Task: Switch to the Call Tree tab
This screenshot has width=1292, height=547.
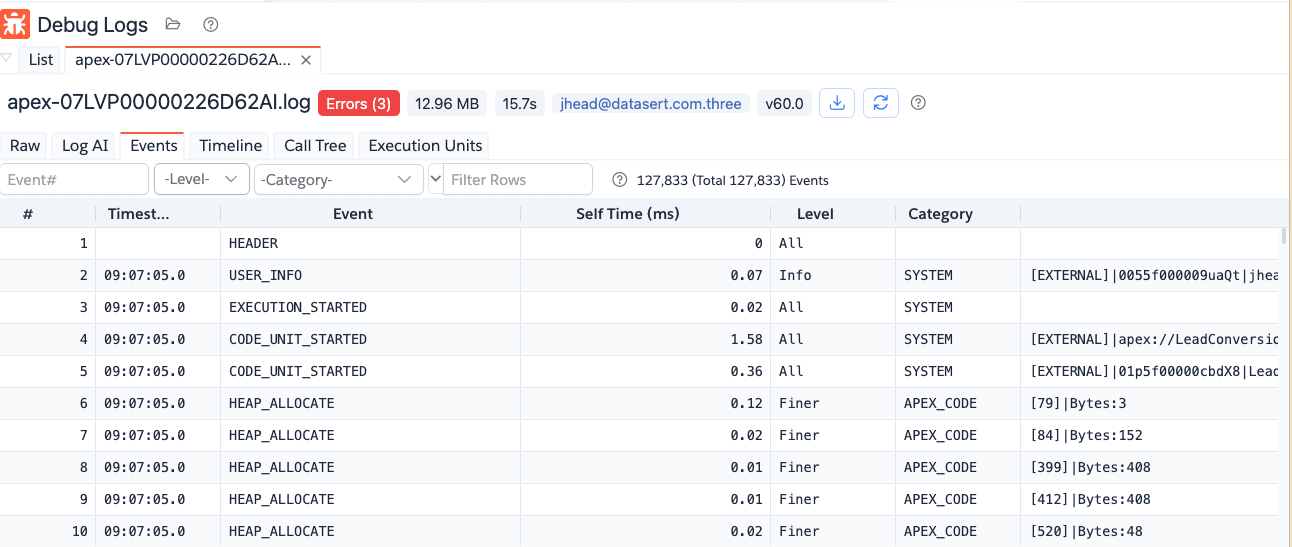Action: tap(315, 146)
